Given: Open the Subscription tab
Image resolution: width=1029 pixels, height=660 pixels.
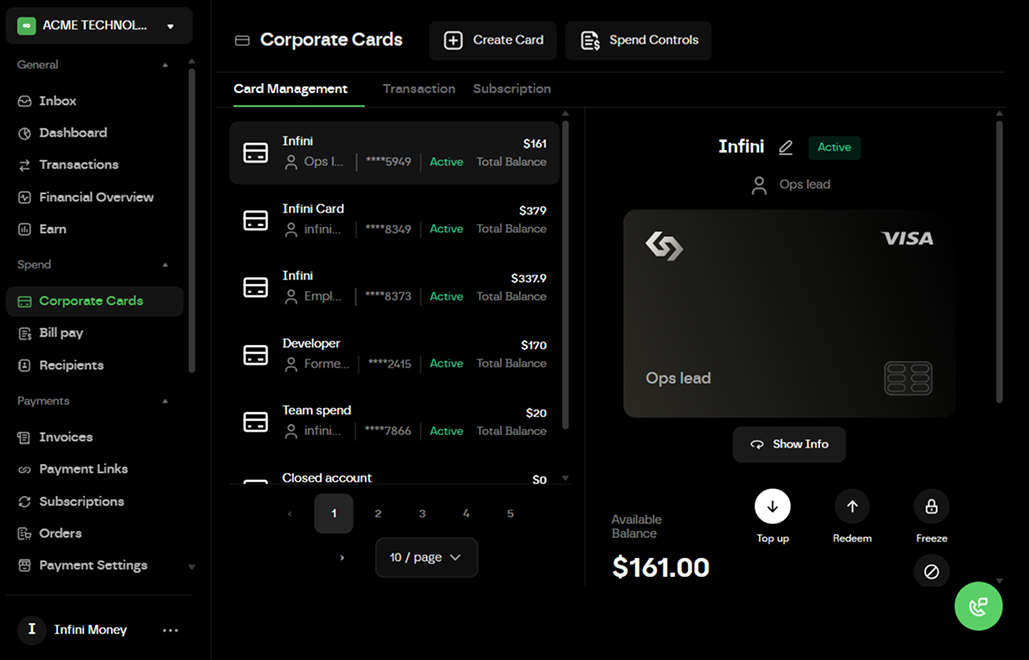Looking at the screenshot, I should [x=511, y=88].
